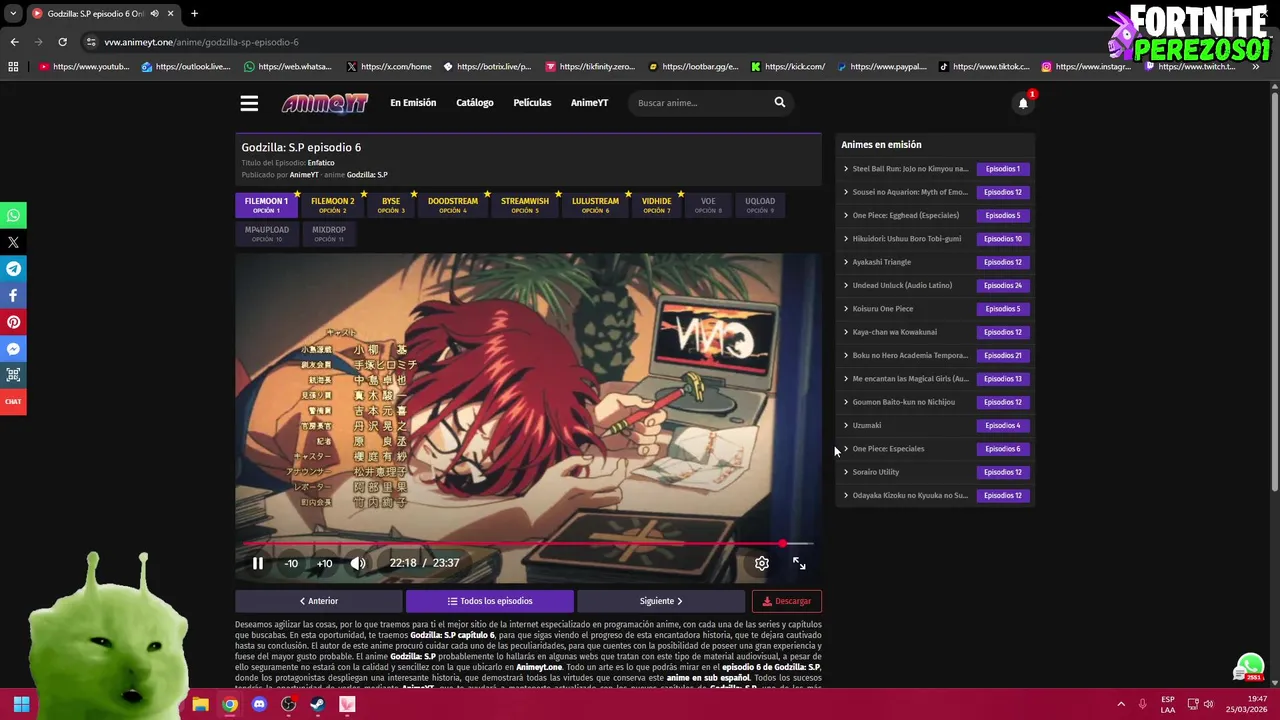Share on Facebook from the left sidebar
The width and height of the screenshot is (1280, 720).
[x=13, y=295]
